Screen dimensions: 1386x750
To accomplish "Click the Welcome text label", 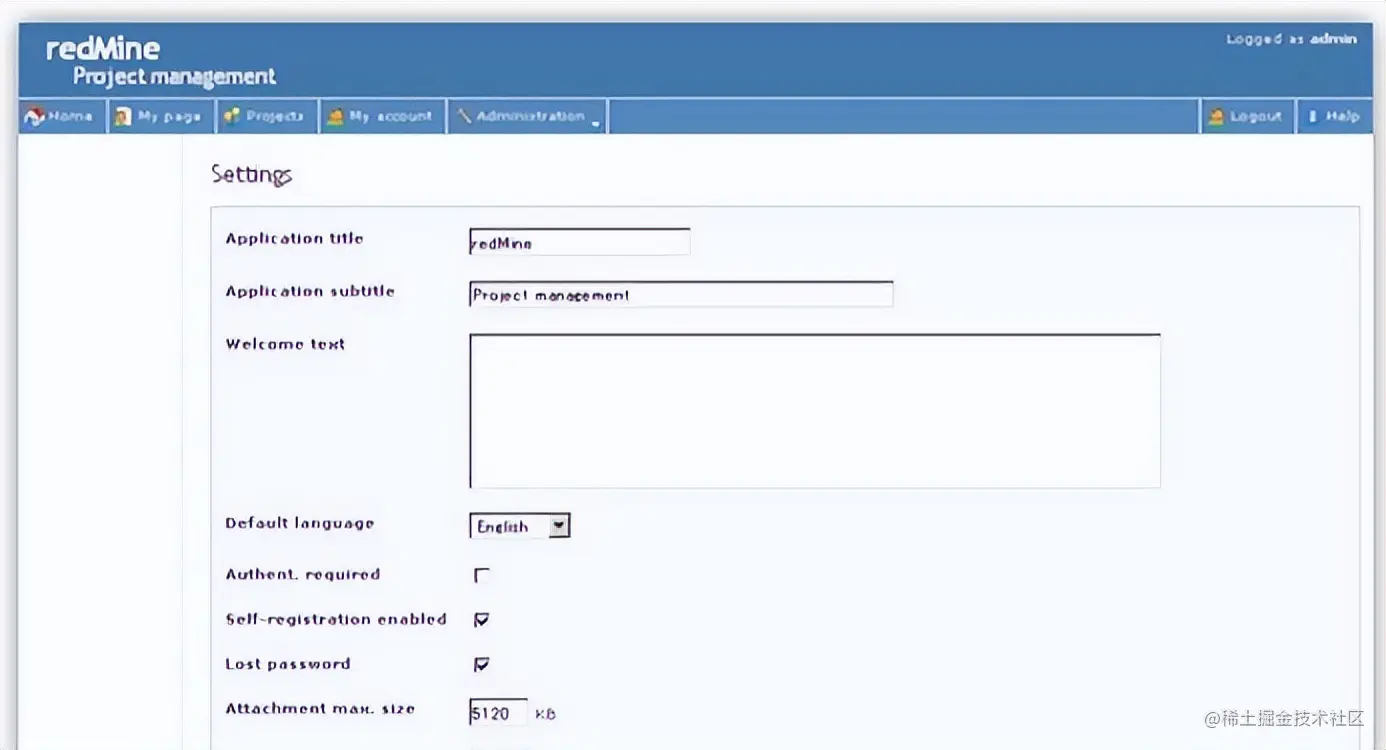I will 285,344.
